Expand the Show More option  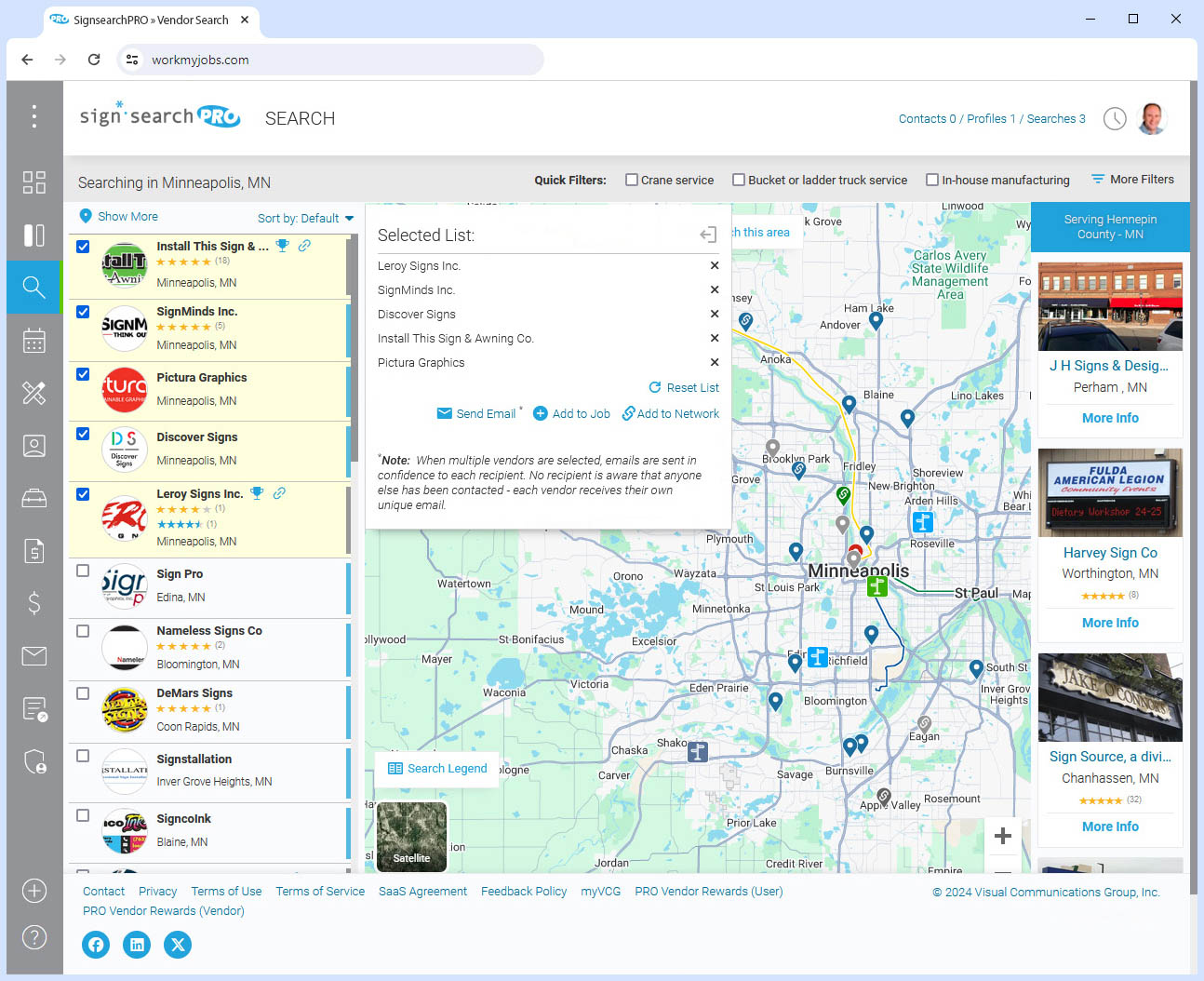[x=119, y=216]
